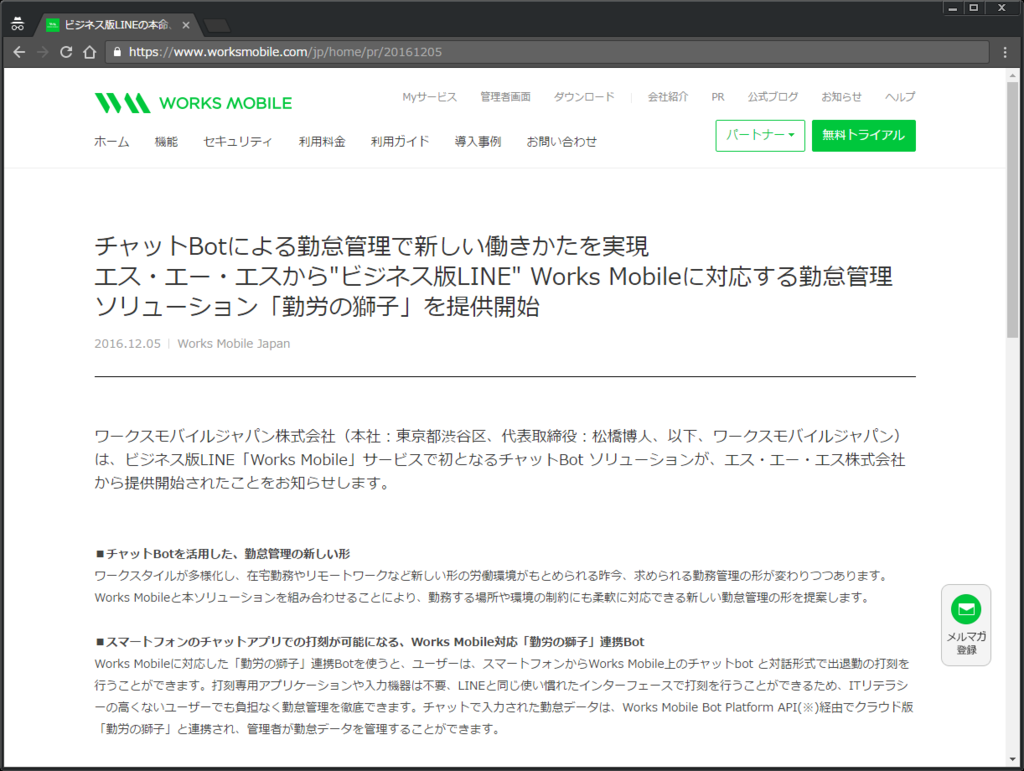Close the ビジネス版LINE tab
The image size is (1024, 771).
tap(186, 25)
